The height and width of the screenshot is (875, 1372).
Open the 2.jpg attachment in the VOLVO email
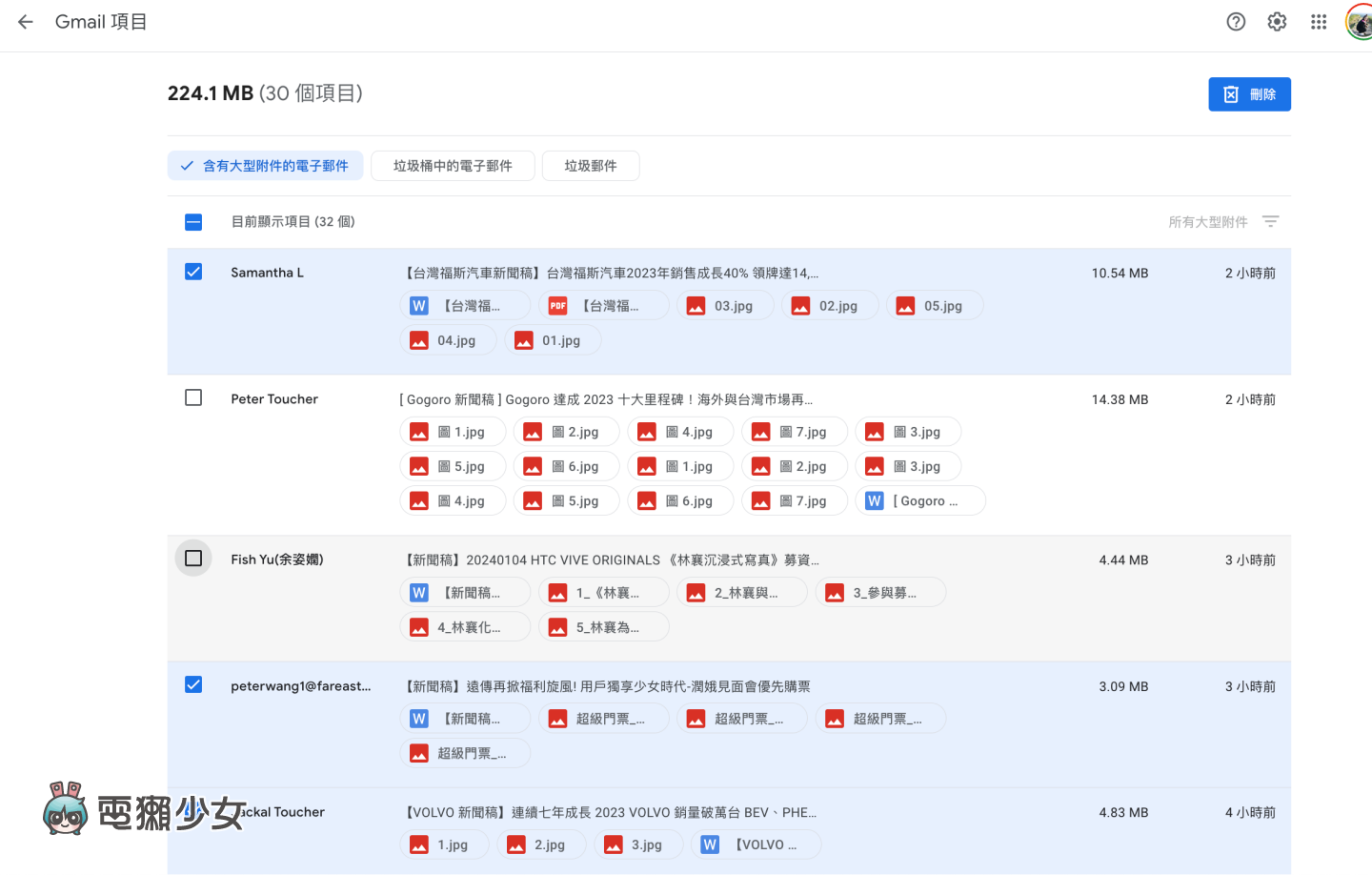point(541,844)
